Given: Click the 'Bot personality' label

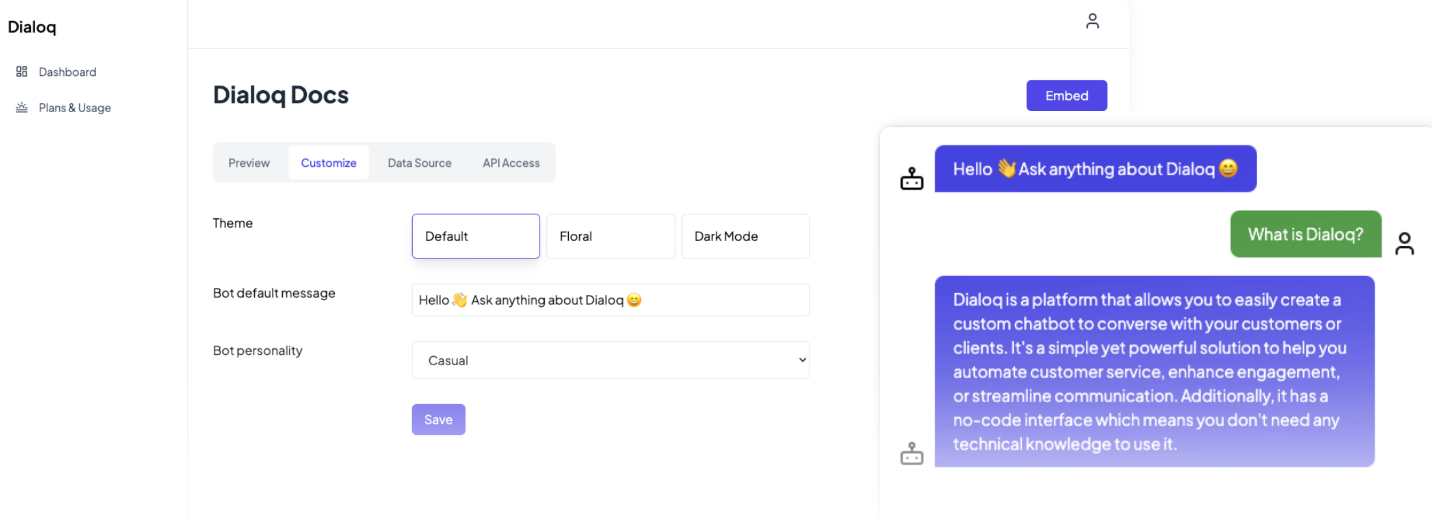Looking at the screenshot, I should coord(258,351).
